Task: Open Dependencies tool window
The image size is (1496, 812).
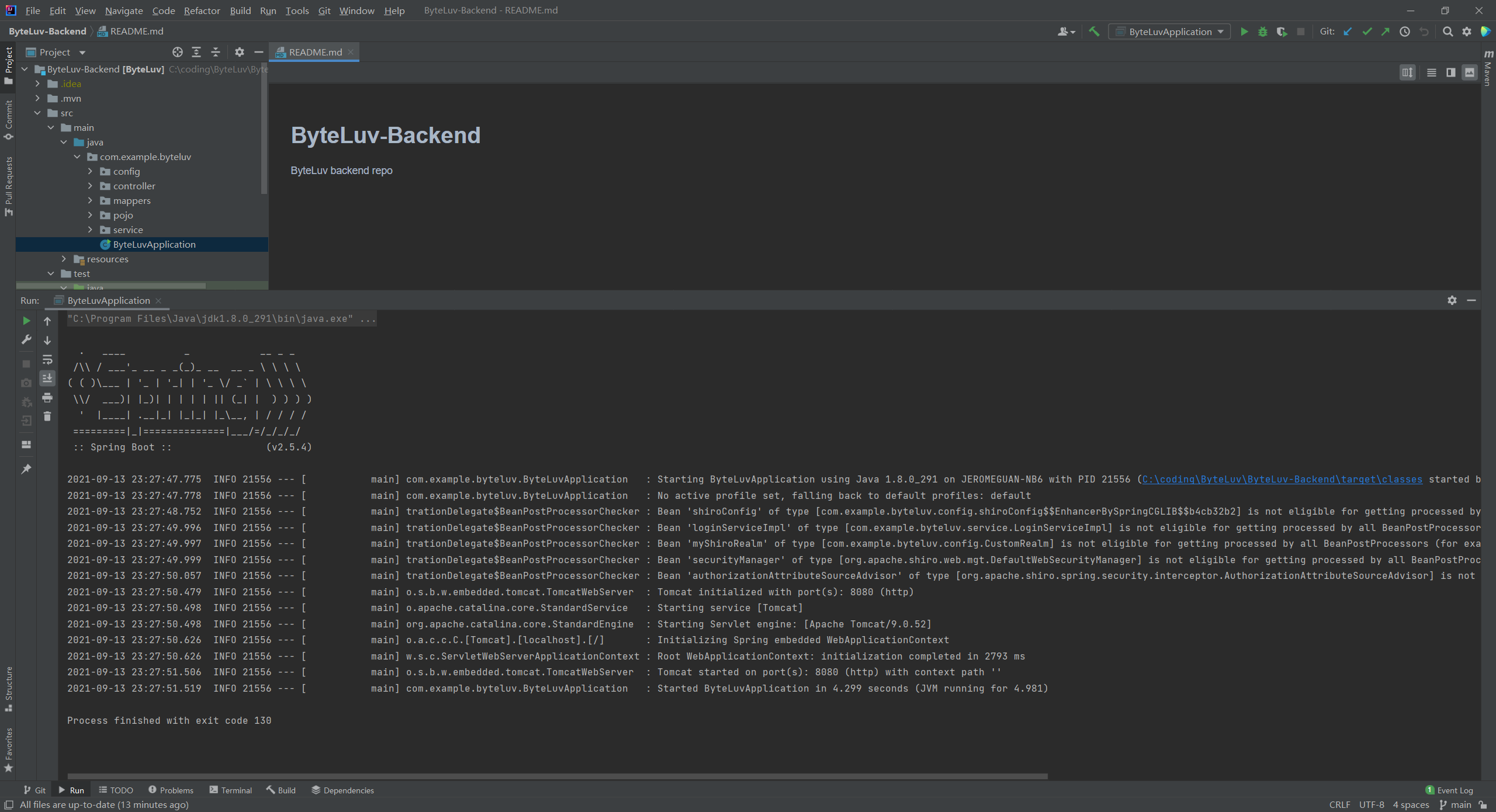Action: coord(342,790)
